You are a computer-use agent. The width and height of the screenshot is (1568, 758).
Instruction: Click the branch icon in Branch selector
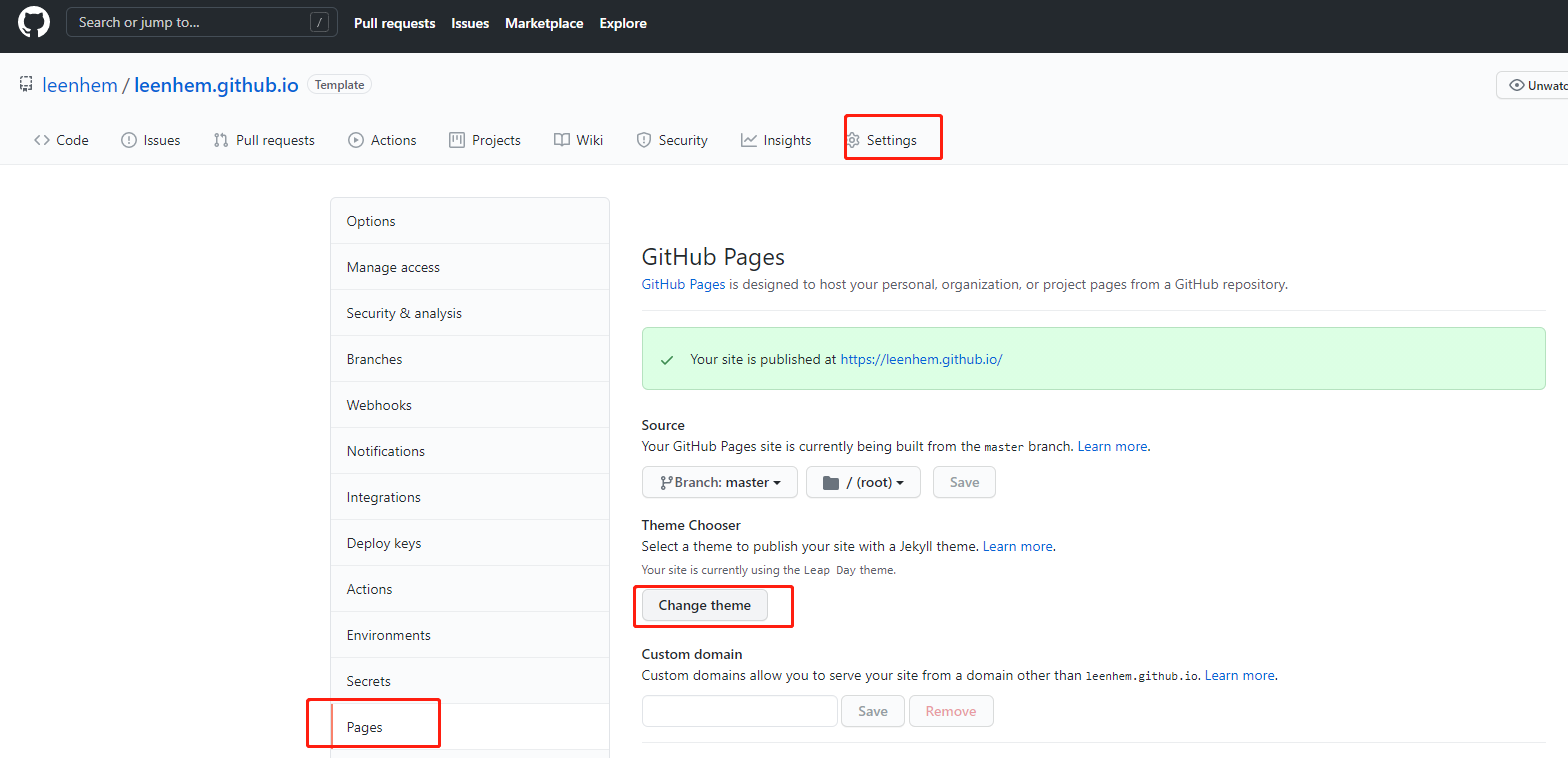pyautogui.click(x=666, y=482)
